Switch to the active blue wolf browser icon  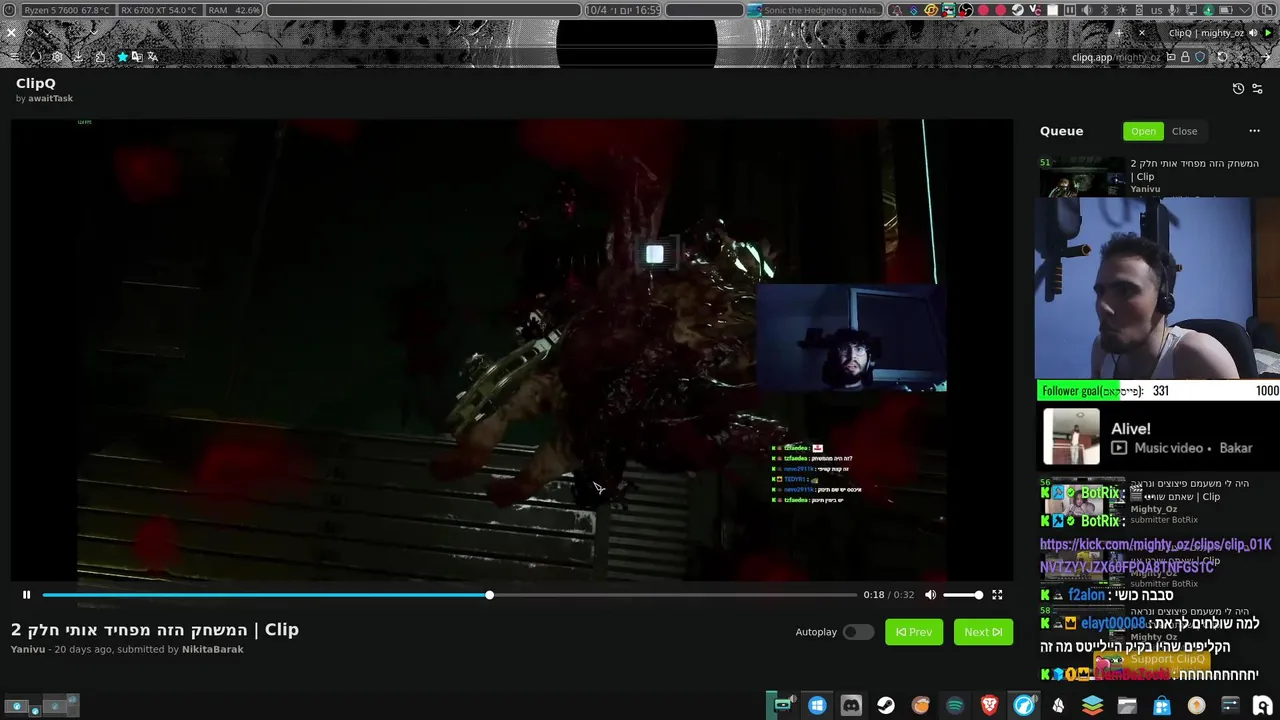point(1024,706)
